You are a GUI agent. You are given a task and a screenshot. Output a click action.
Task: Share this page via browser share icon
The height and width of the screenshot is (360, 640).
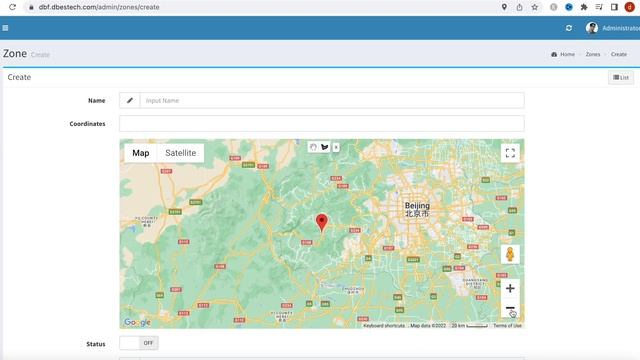519,7
